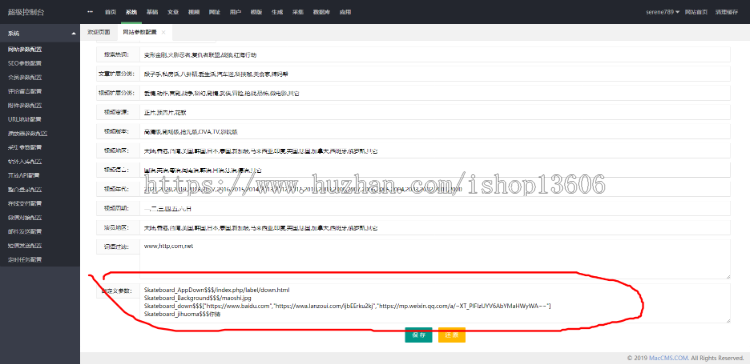
Task: Select 站外入库配置 in sidebar
Action: [25, 161]
